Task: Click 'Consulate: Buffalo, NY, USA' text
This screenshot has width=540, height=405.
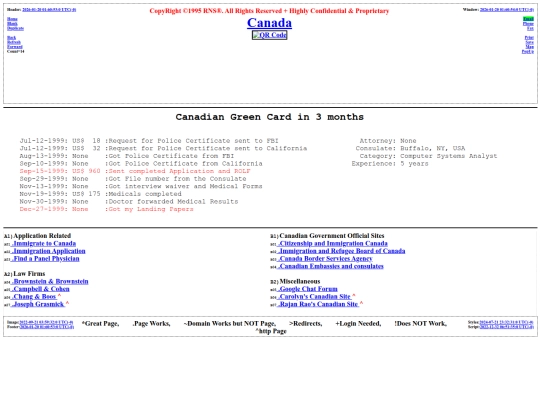Action: [x=410, y=148]
